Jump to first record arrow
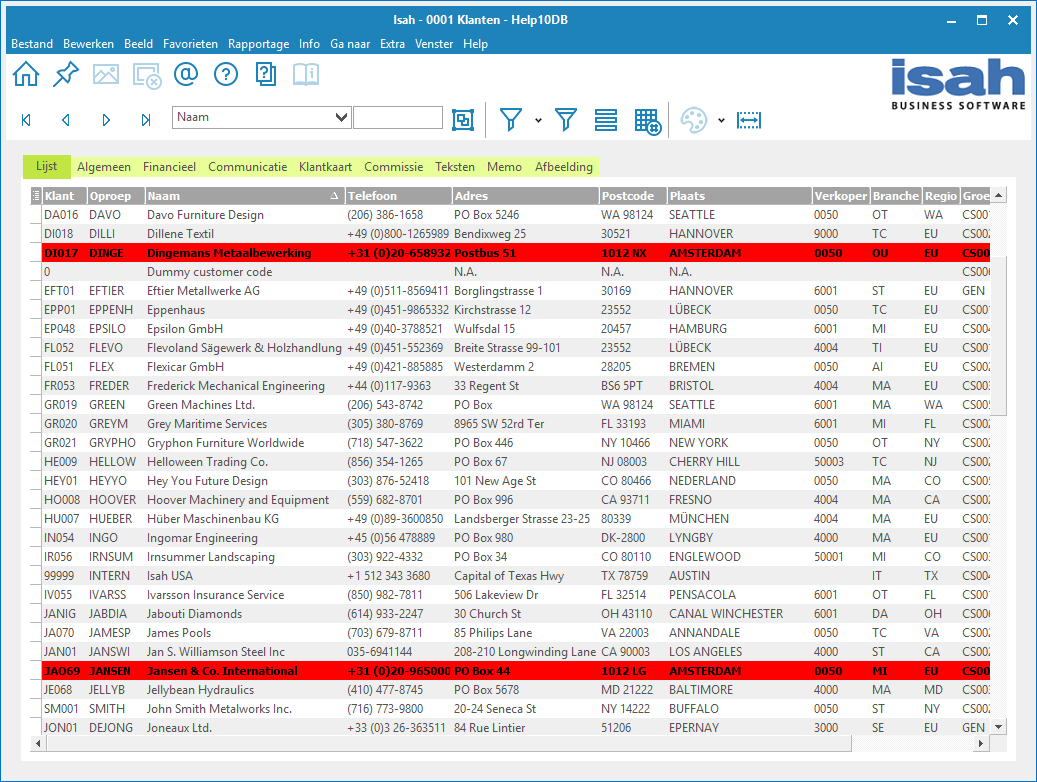The width and height of the screenshot is (1037, 782). (x=26, y=120)
